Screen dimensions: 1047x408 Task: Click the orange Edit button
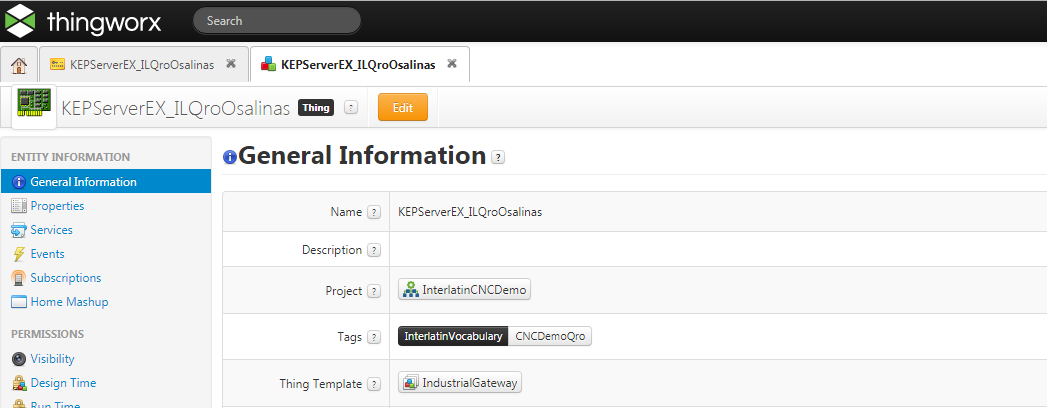point(403,108)
